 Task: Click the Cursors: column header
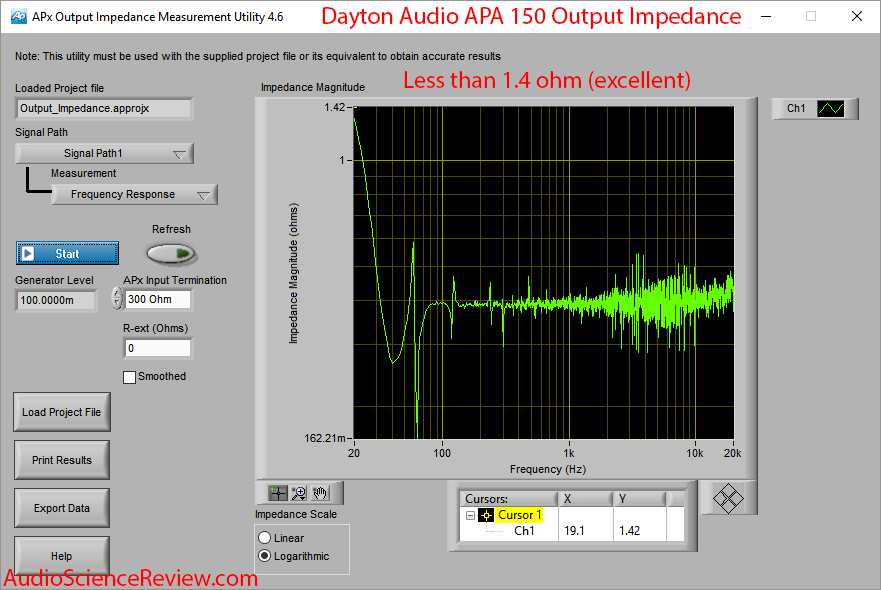pyautogui.click(x=508, y=498)
